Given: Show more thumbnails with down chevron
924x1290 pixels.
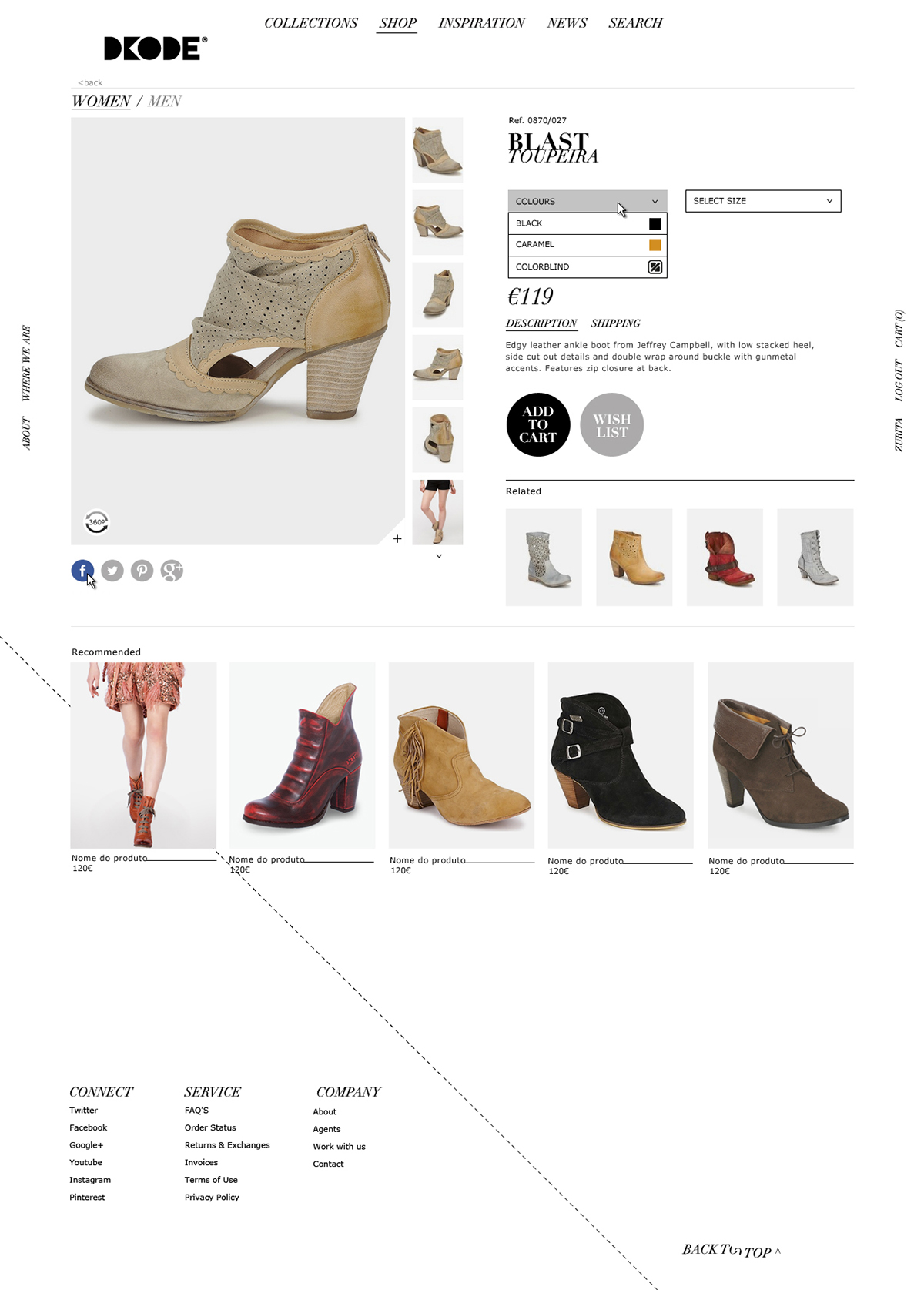Looking at the screenshot, I should [x=439, y=556].
